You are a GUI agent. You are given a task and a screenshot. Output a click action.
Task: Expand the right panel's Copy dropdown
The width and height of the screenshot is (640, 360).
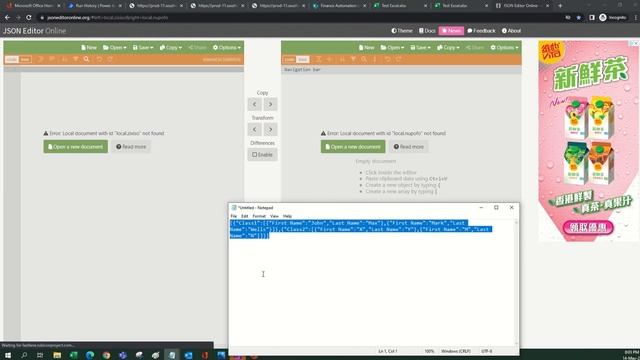click(x=448, y=48)
